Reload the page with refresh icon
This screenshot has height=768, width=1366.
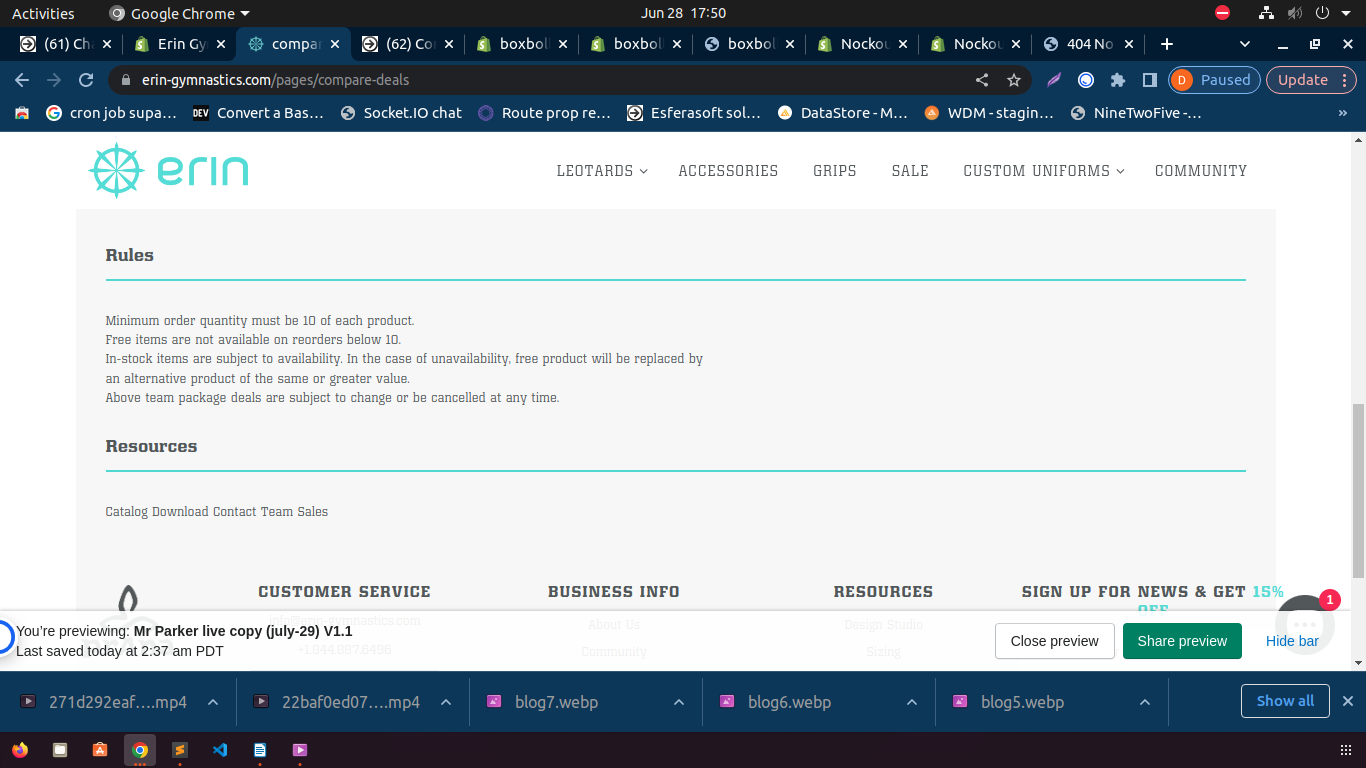pos(86,80)
